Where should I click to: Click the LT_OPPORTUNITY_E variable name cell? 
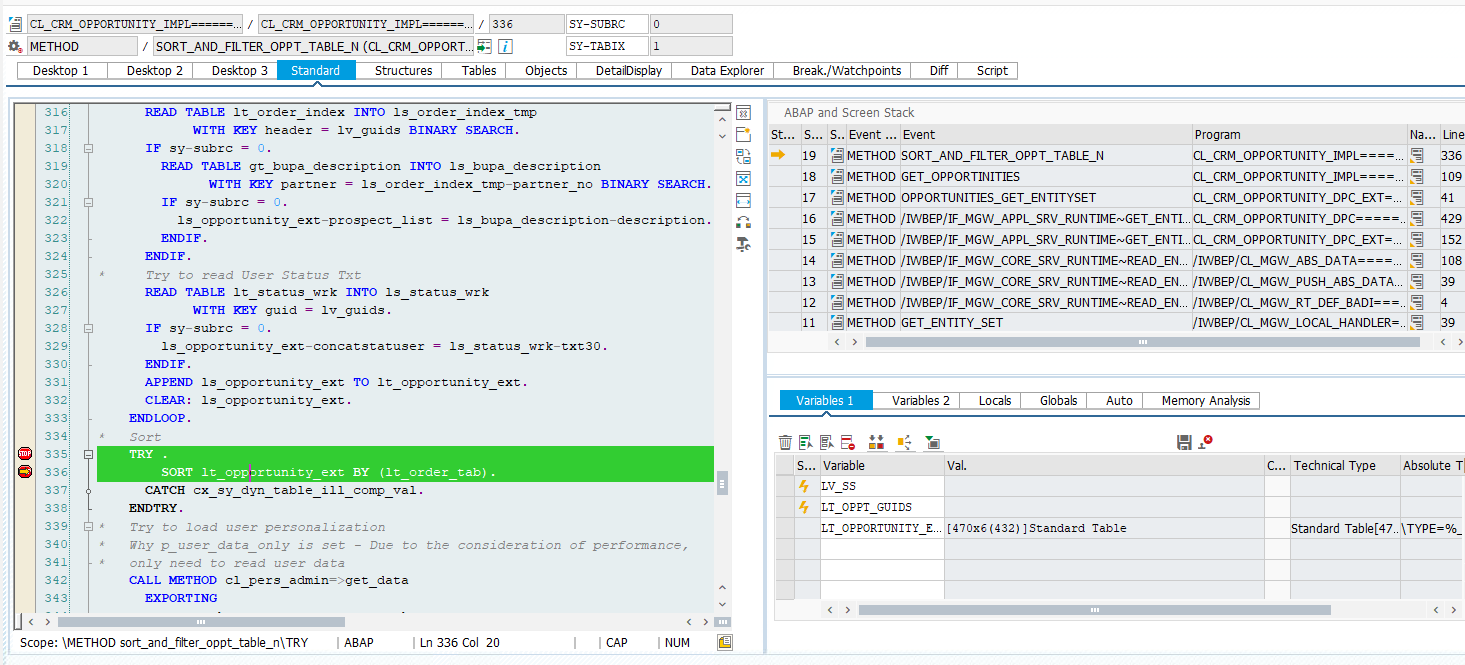coord(880,528)
